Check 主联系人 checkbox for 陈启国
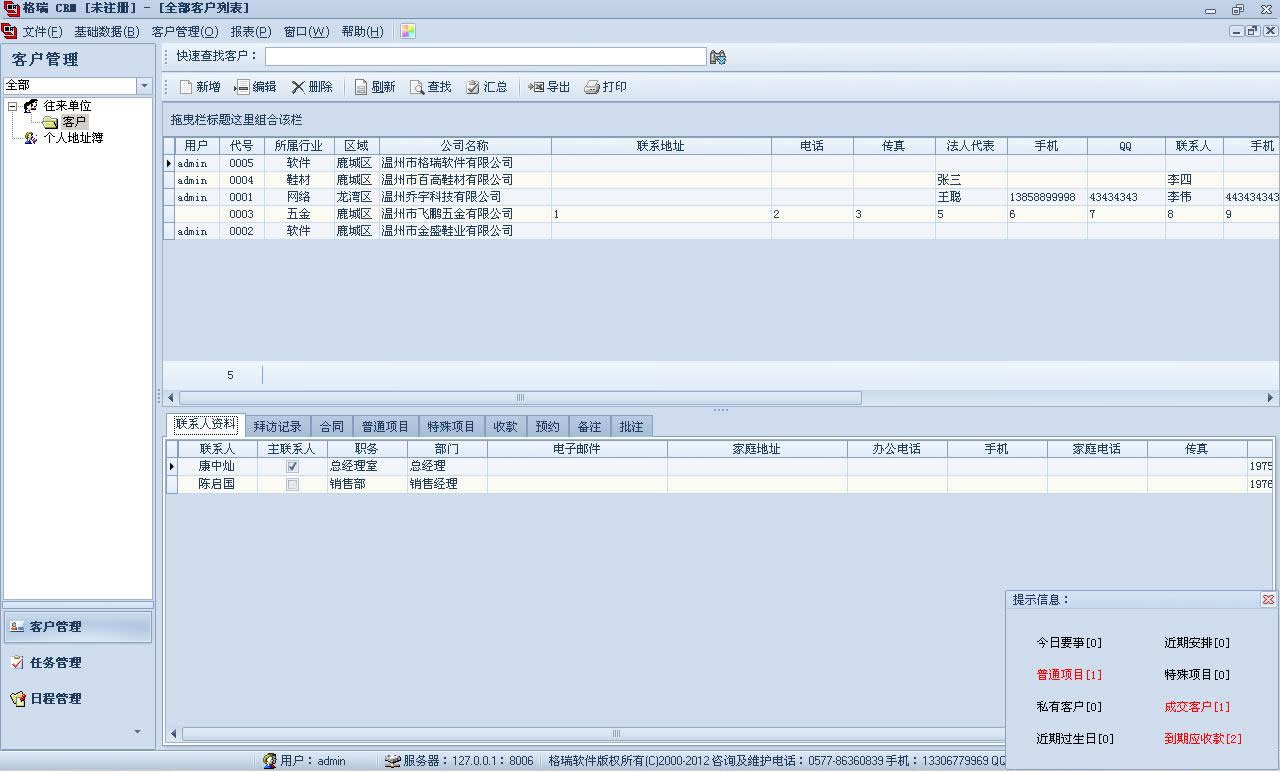1280x772 pixels. tap(292, 484)
